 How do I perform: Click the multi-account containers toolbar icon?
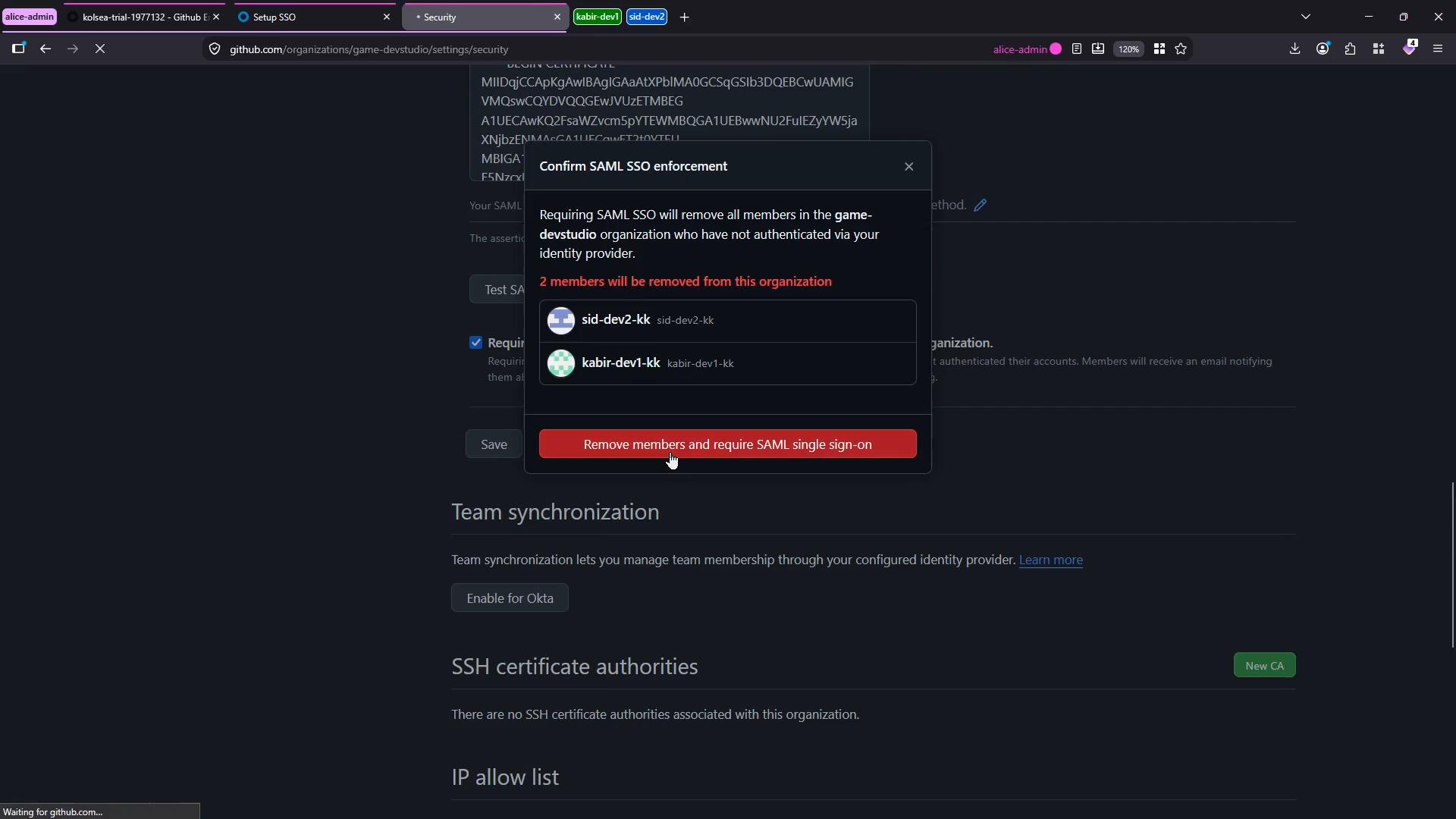1379,49
